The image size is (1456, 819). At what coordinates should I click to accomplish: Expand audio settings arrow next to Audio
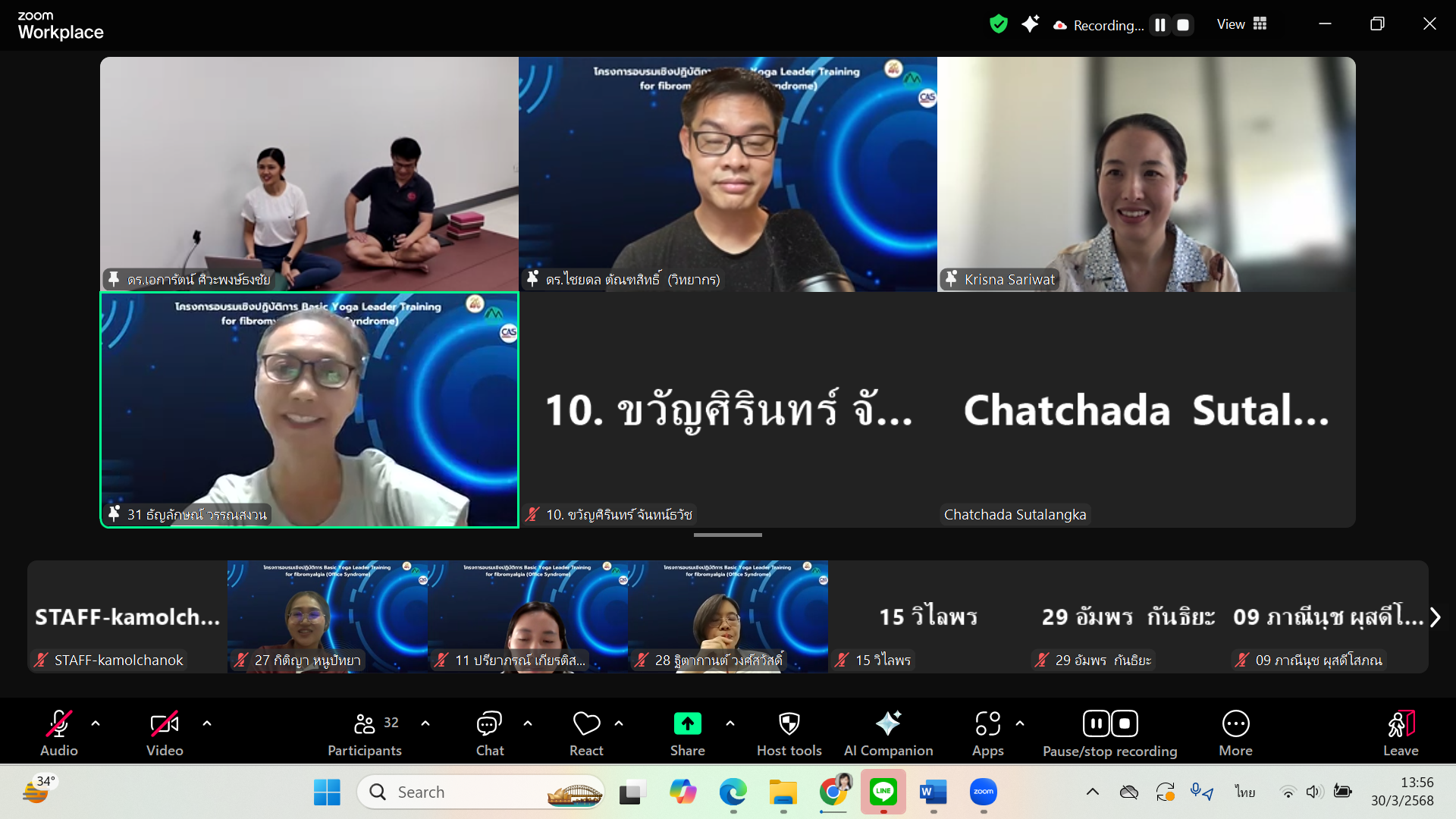[96, 723]
